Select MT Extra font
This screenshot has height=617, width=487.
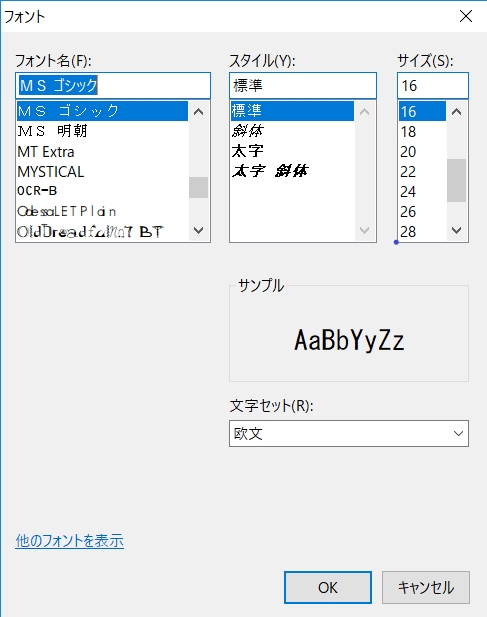[102, 151]
